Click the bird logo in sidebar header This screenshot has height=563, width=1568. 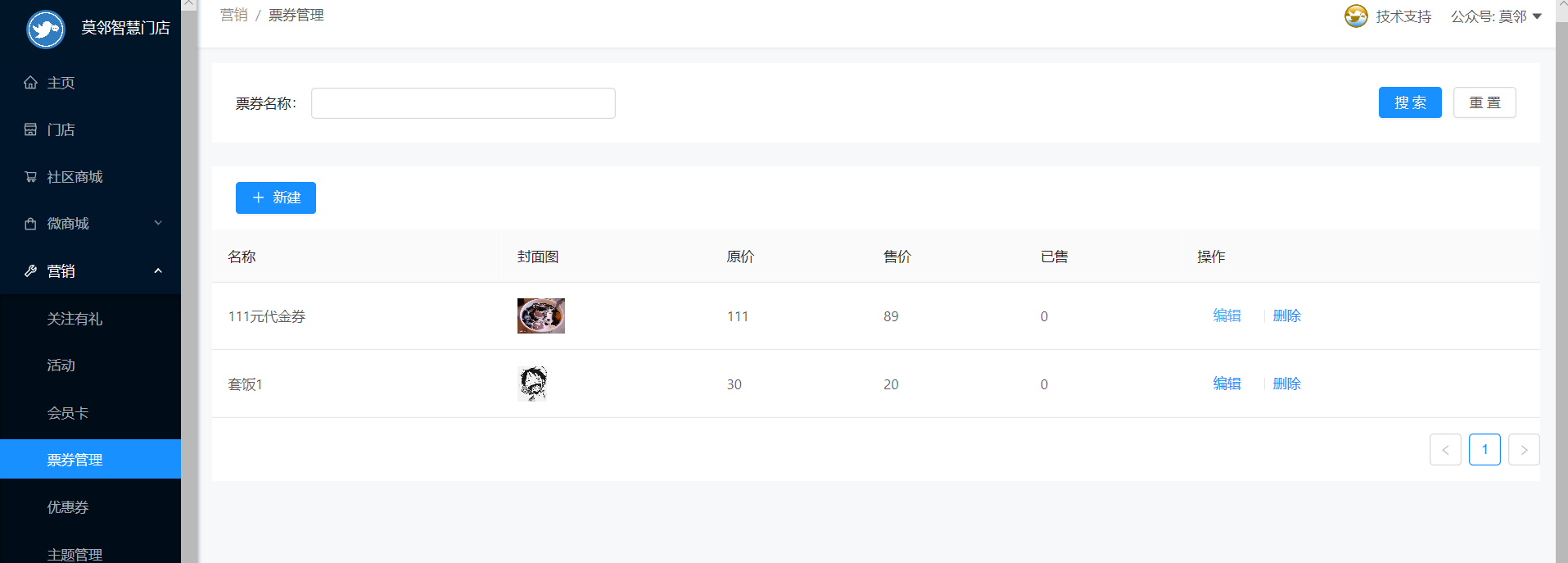(46, 29)
